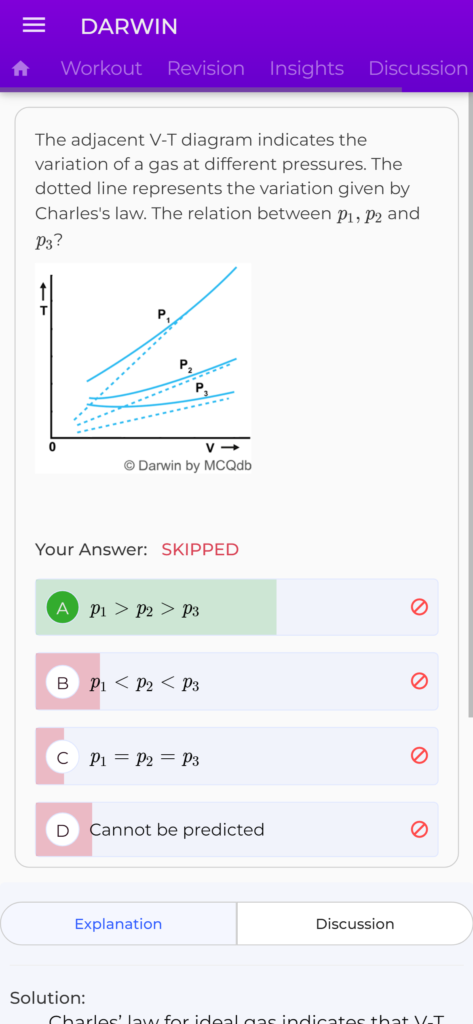Open the Discussion tab in top navigation

click(418, 69)
